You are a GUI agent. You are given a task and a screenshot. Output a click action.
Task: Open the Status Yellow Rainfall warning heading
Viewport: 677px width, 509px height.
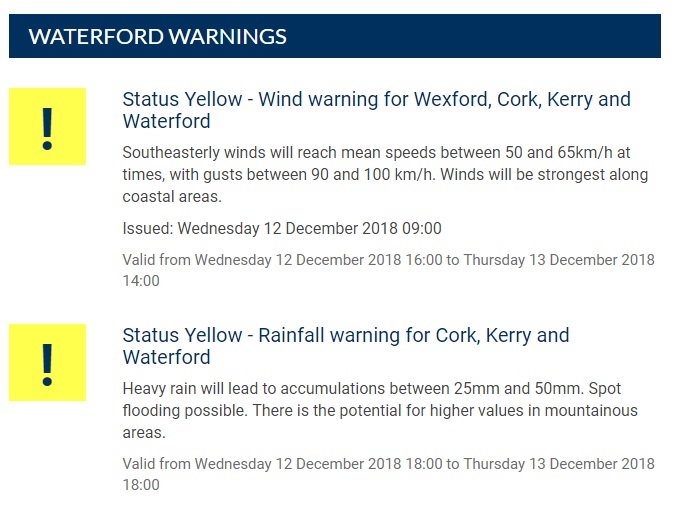tap(345, 346)
